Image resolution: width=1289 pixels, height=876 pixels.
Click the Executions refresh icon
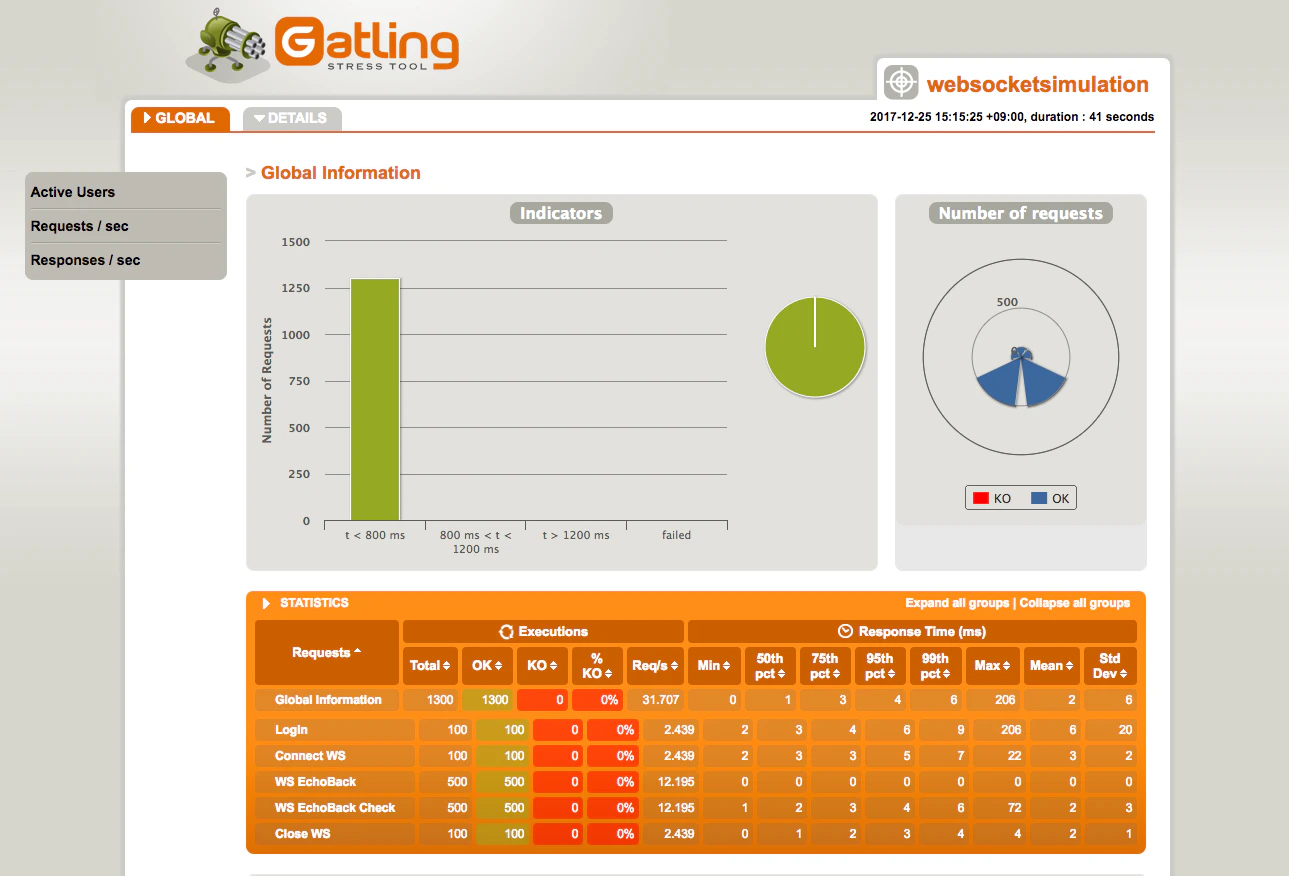coord(507,632)
